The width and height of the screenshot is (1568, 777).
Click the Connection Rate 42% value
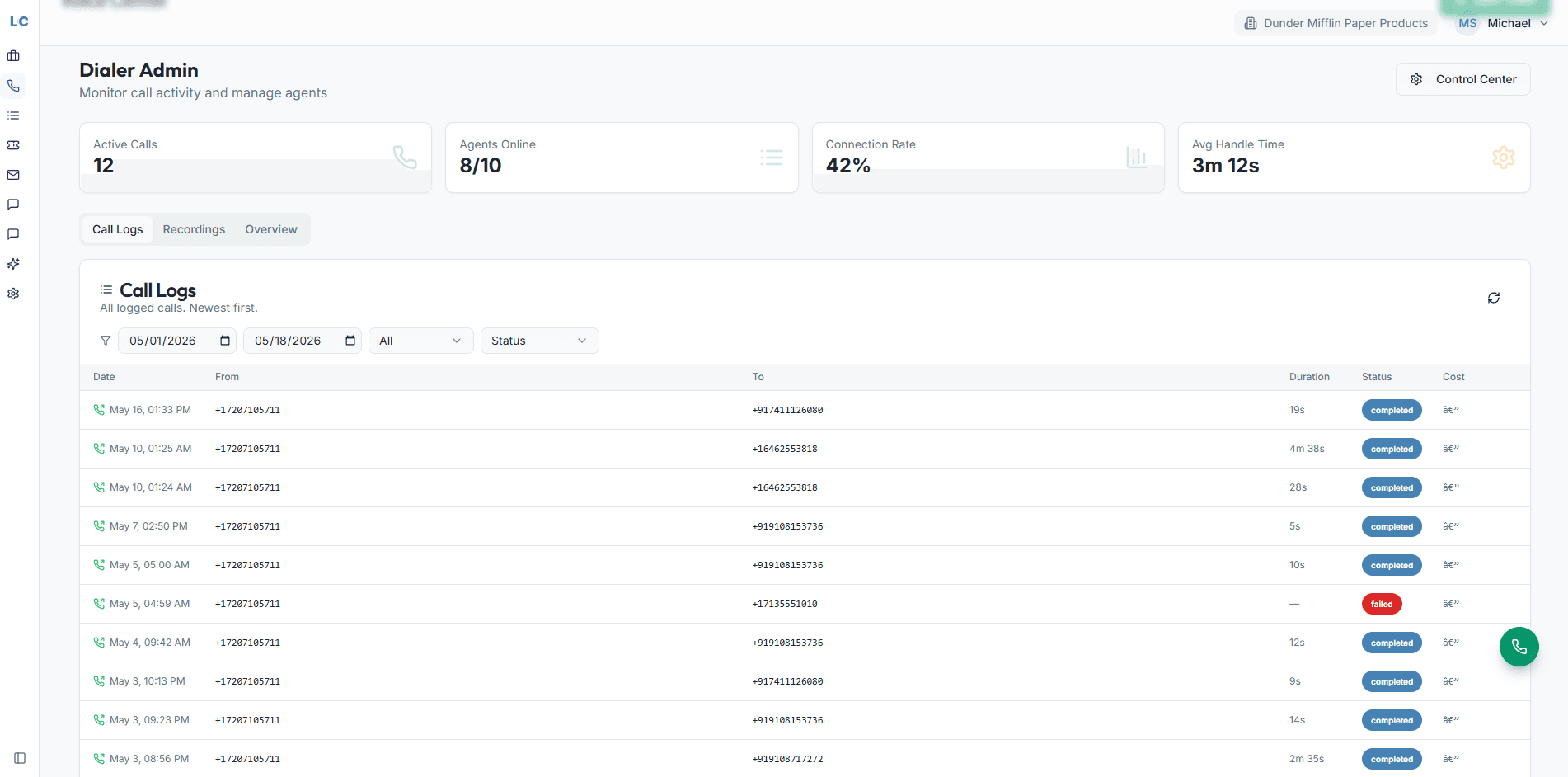(848, 166)
